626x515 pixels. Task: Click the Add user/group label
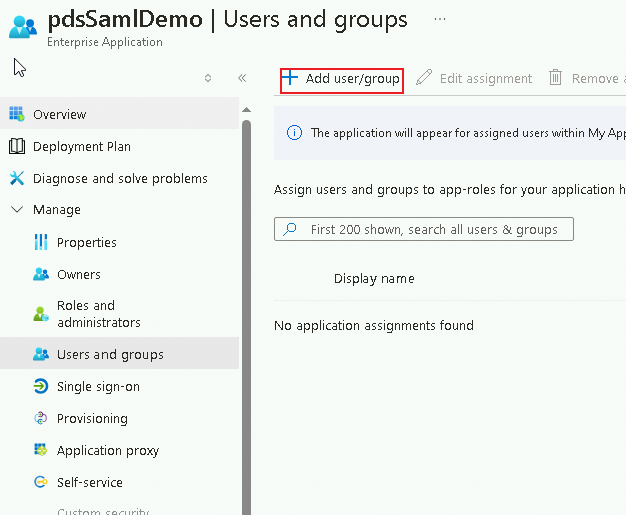(353, 79)
